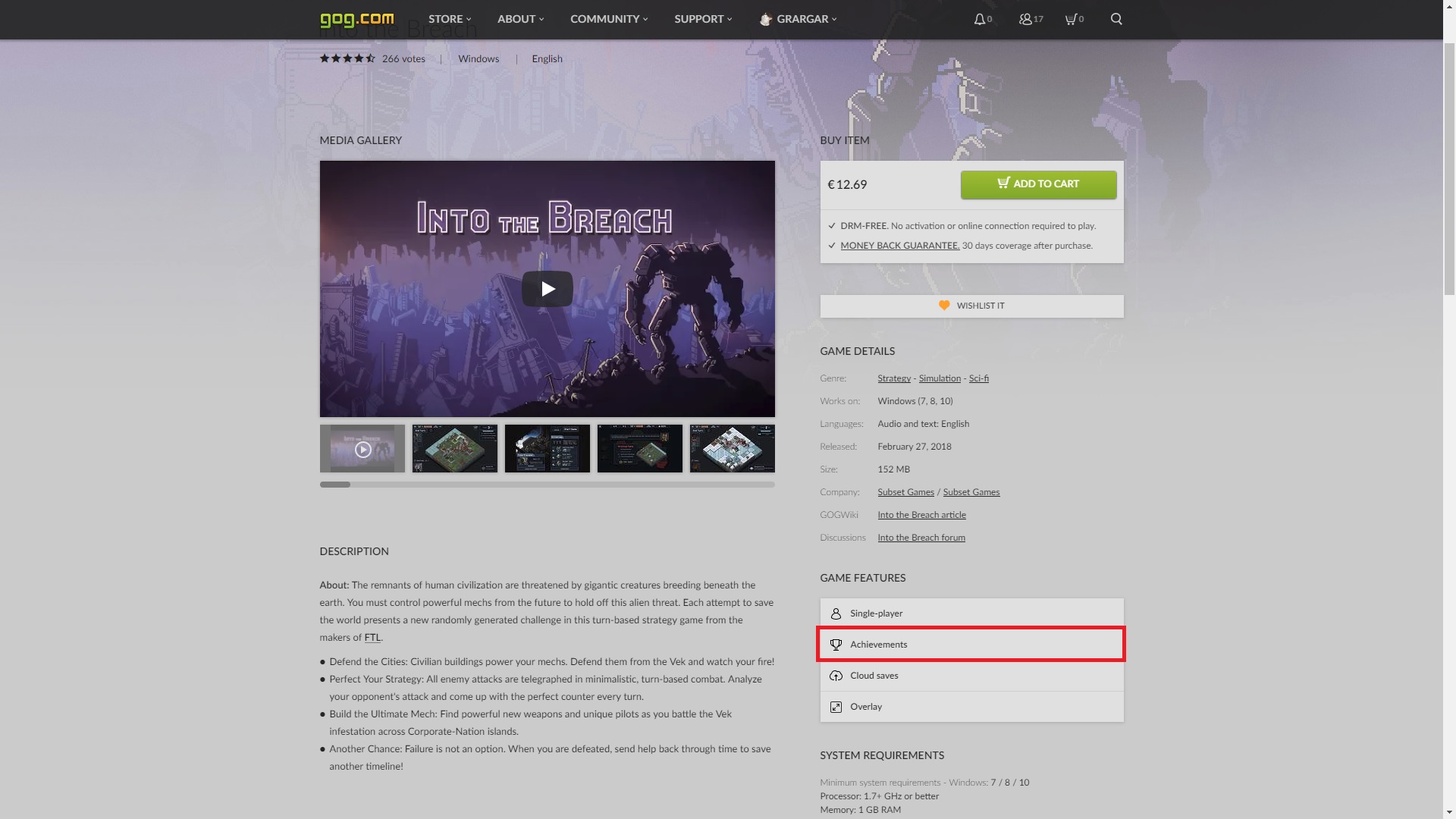1456x819 pixels.
Task: Click the gog.com logo
Action: tap(356, 19)
